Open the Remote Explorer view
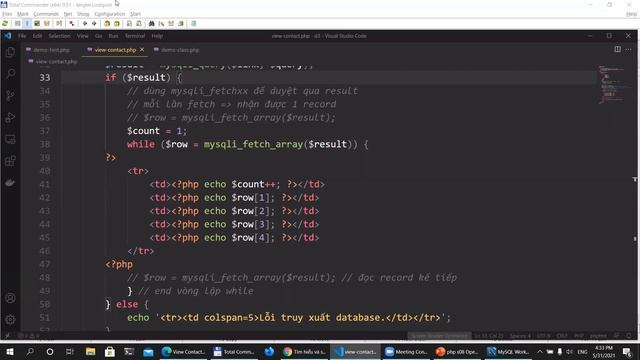The height and width of the screenshot is (360, 640). (x=10, y=139)
